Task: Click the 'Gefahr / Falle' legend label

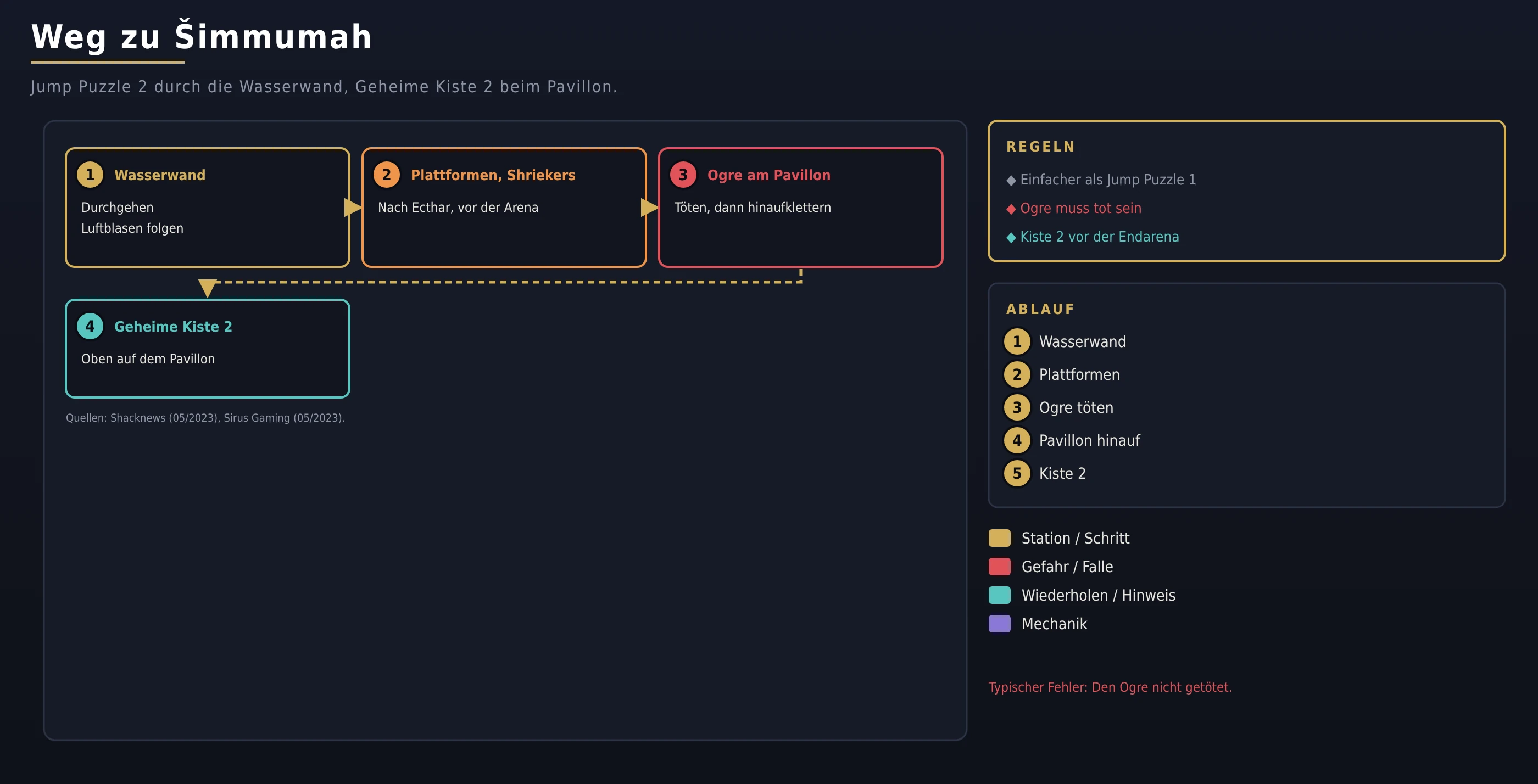Action: point(1067,567)
